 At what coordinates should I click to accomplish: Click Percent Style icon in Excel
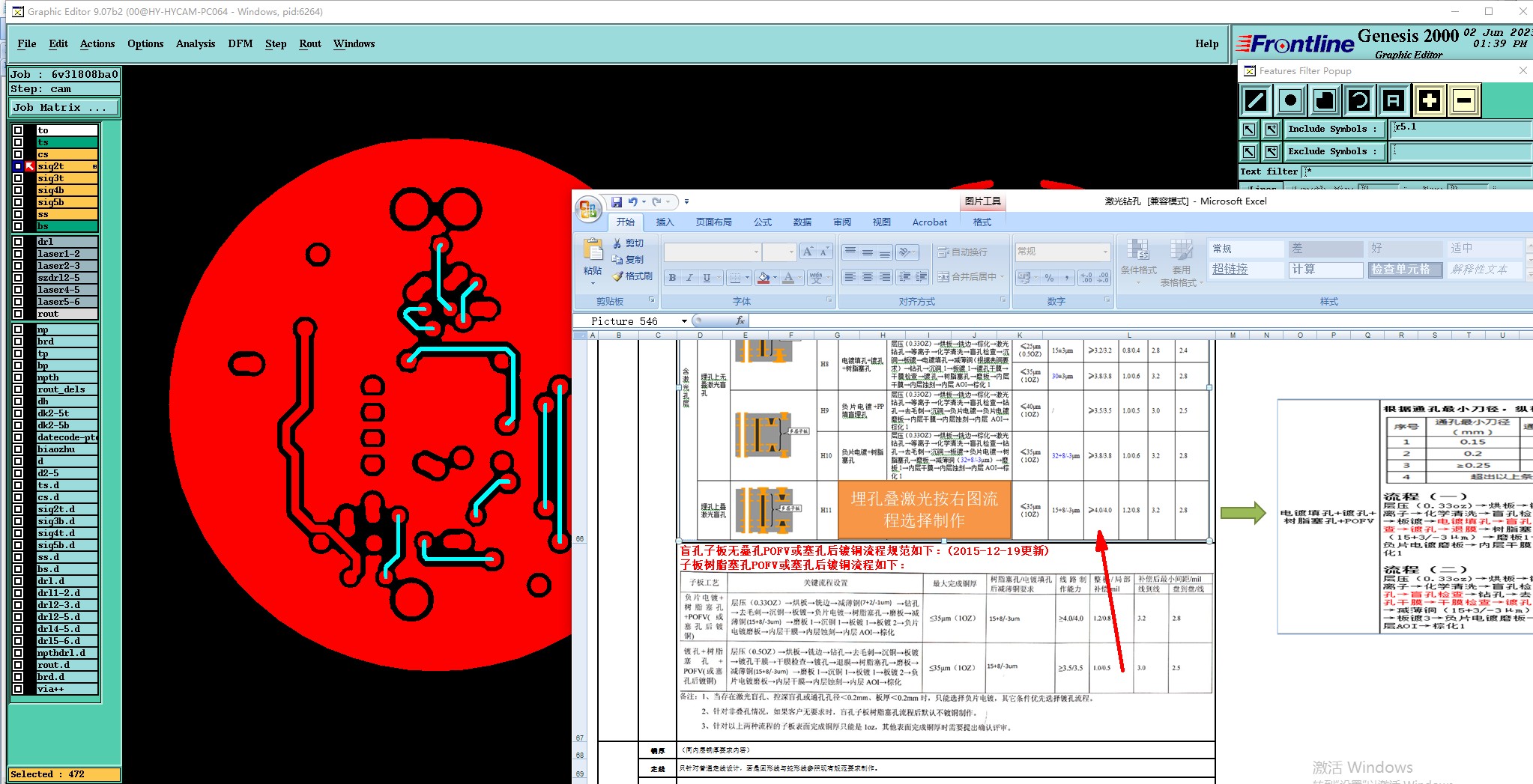[x=1049, y=278]
